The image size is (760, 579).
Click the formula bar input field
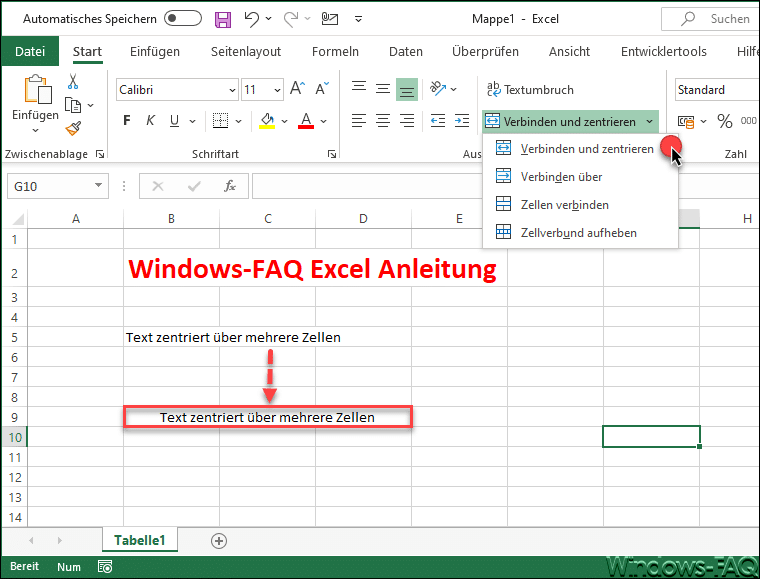[367, 187]
